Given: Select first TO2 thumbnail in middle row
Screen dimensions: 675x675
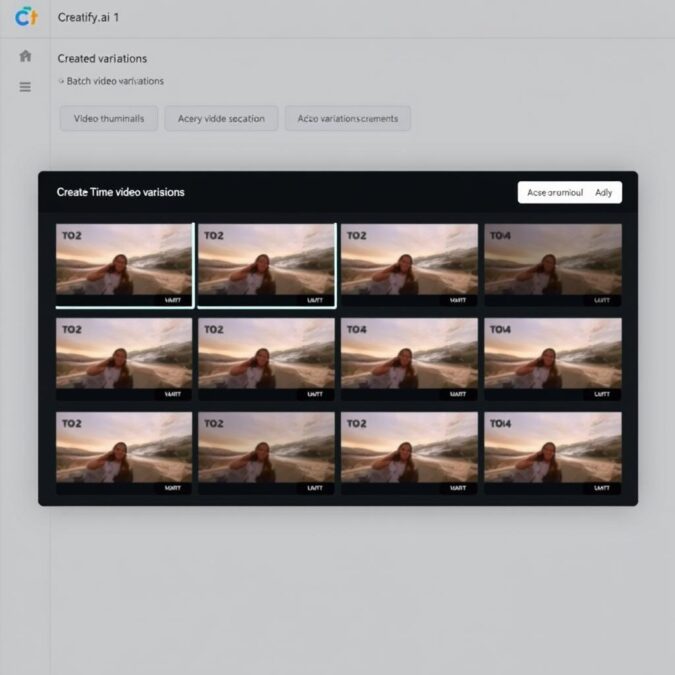Looking at the screenshot, I should click(x=124, y=359).
